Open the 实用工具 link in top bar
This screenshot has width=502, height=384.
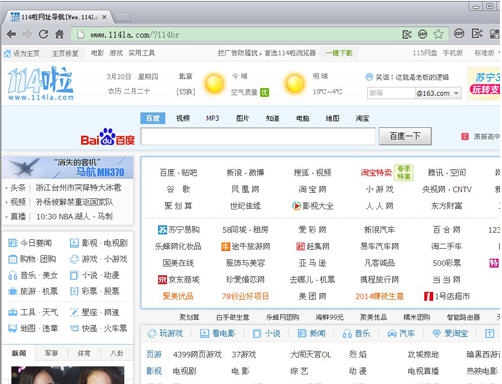pos(142,53)
